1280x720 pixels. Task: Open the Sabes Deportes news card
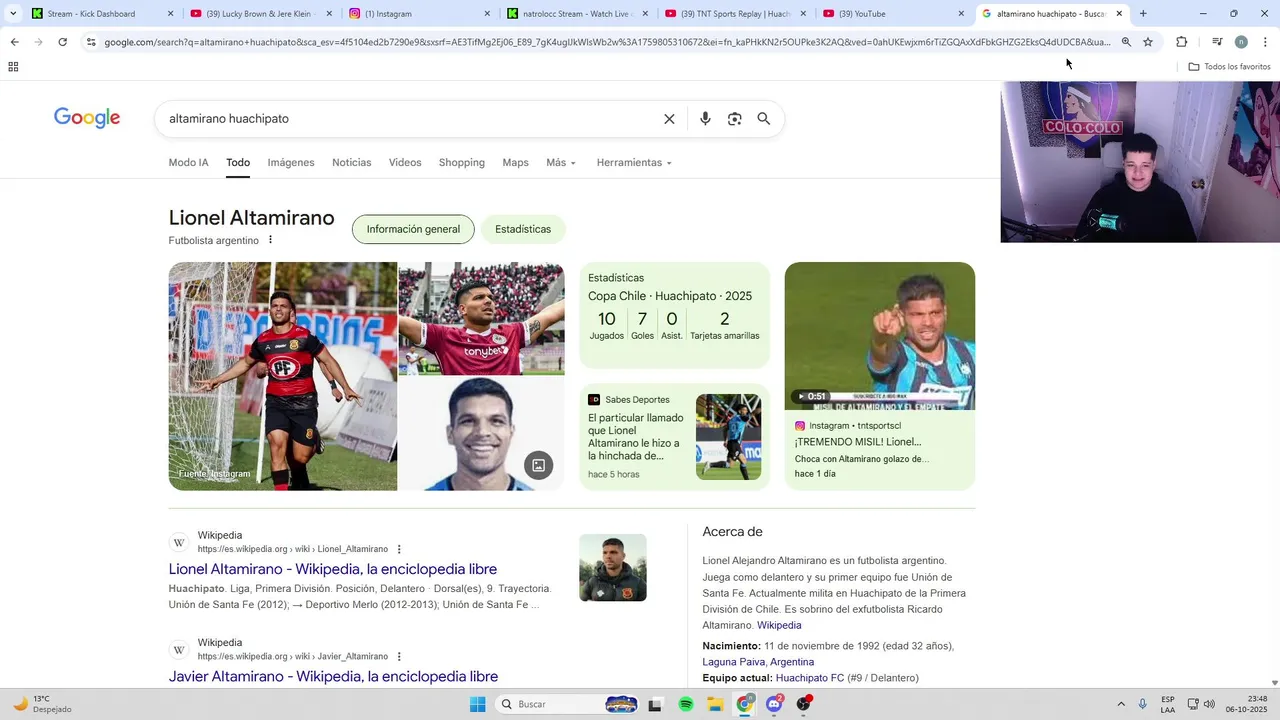coord(675,437)
